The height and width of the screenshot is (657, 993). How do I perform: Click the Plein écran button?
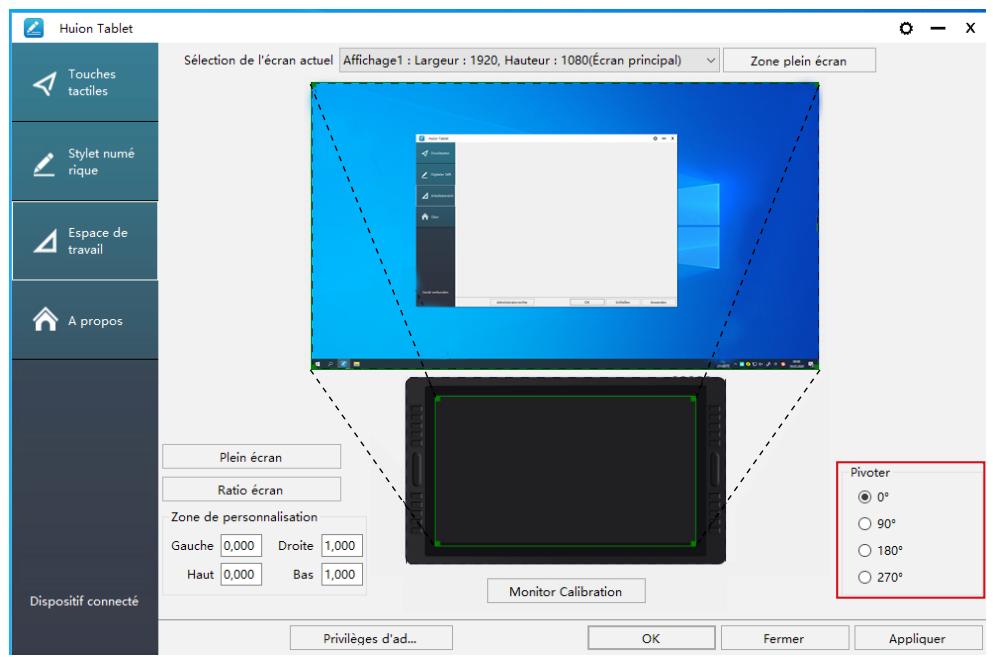[x=251, y=457]
